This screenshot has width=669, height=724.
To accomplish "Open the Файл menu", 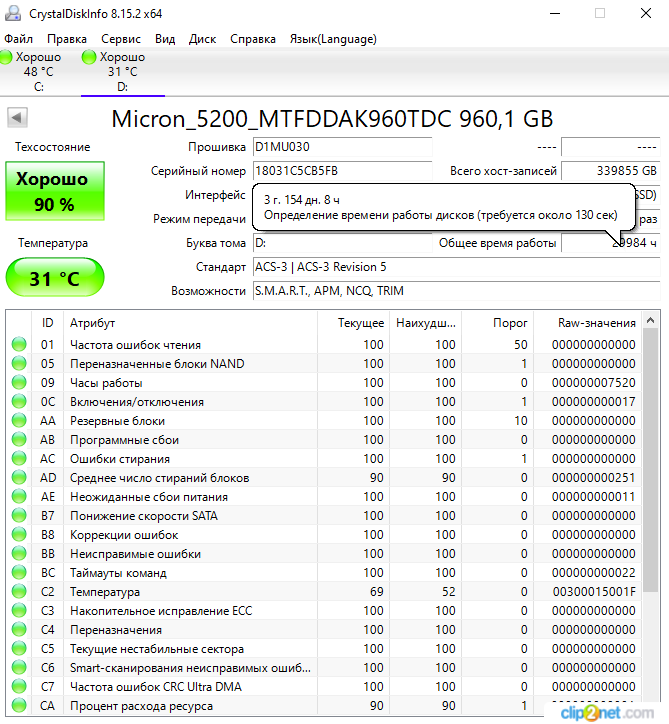I will tap(19, 39).
